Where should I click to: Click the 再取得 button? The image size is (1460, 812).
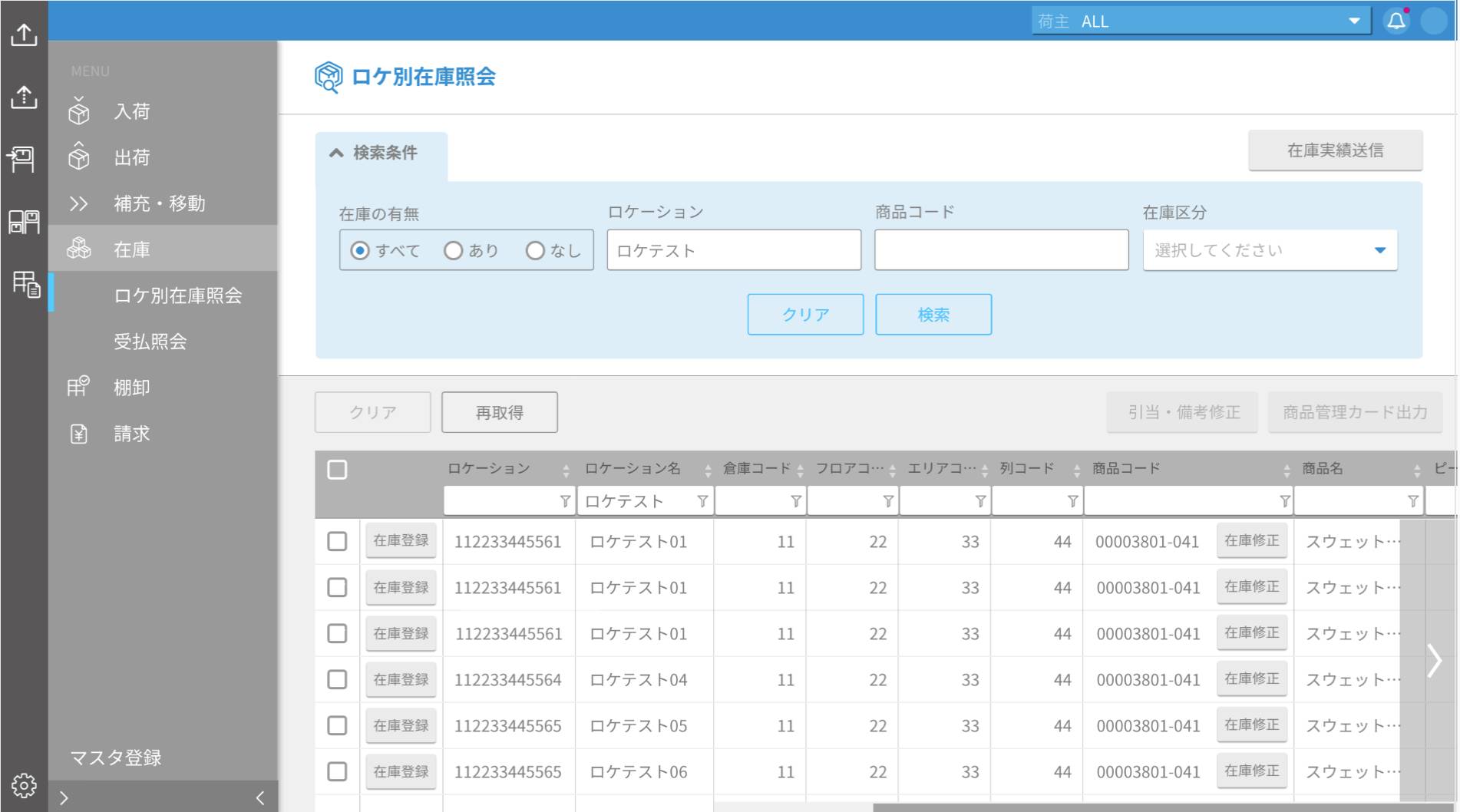point(500,413)
